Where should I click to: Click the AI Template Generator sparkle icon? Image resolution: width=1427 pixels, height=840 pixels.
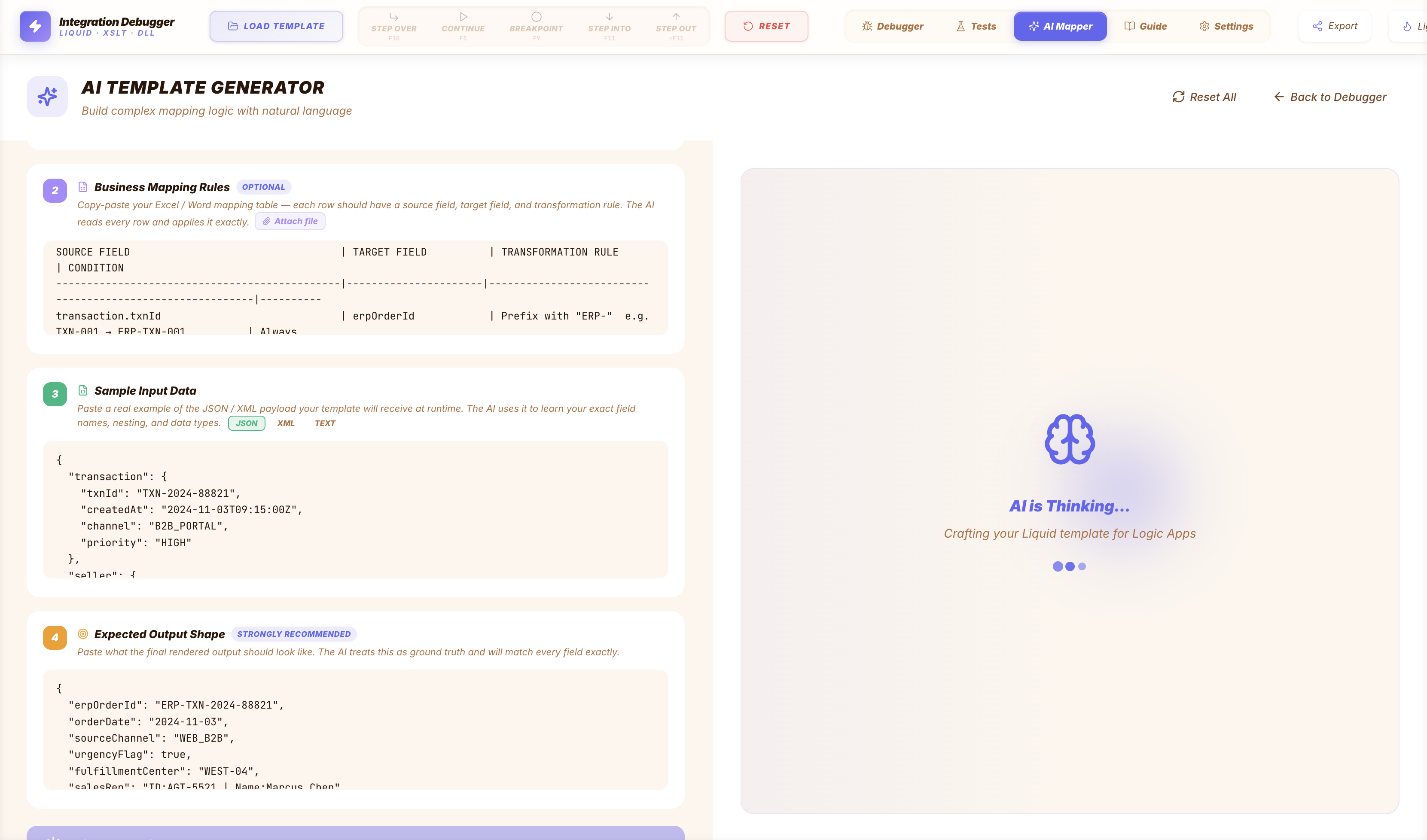(48, 97)
